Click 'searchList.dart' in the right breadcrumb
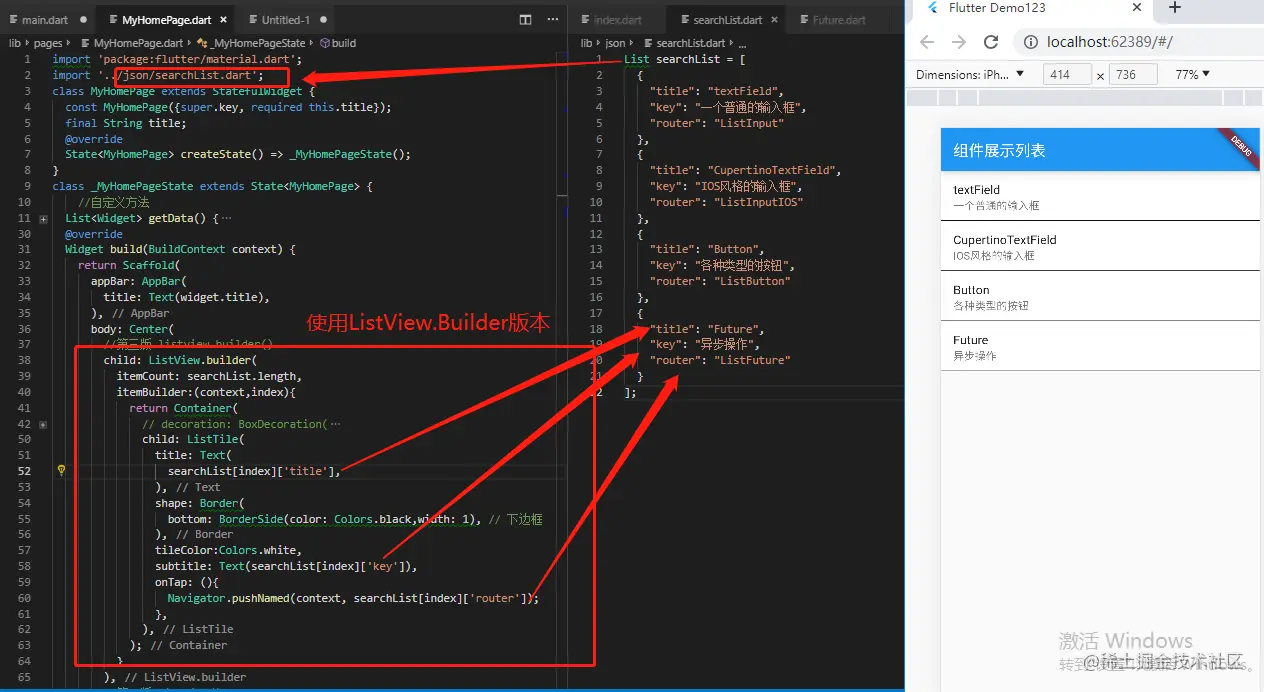 [x=690, y=43]
